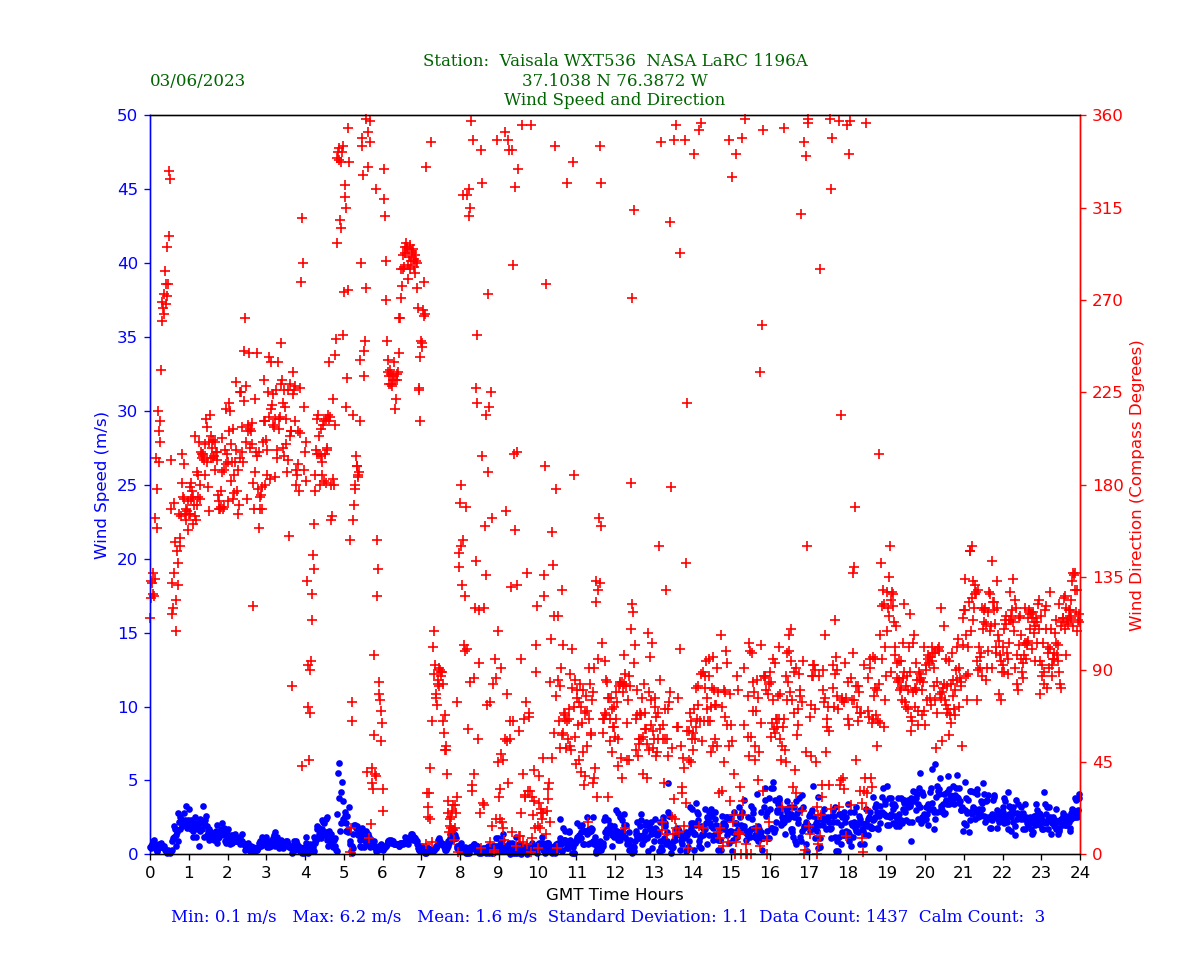Screen dimensions: 1200x960
Task: Click the 'Wind Speed (m/s)' axis label
Action: [x=102, y=485]
